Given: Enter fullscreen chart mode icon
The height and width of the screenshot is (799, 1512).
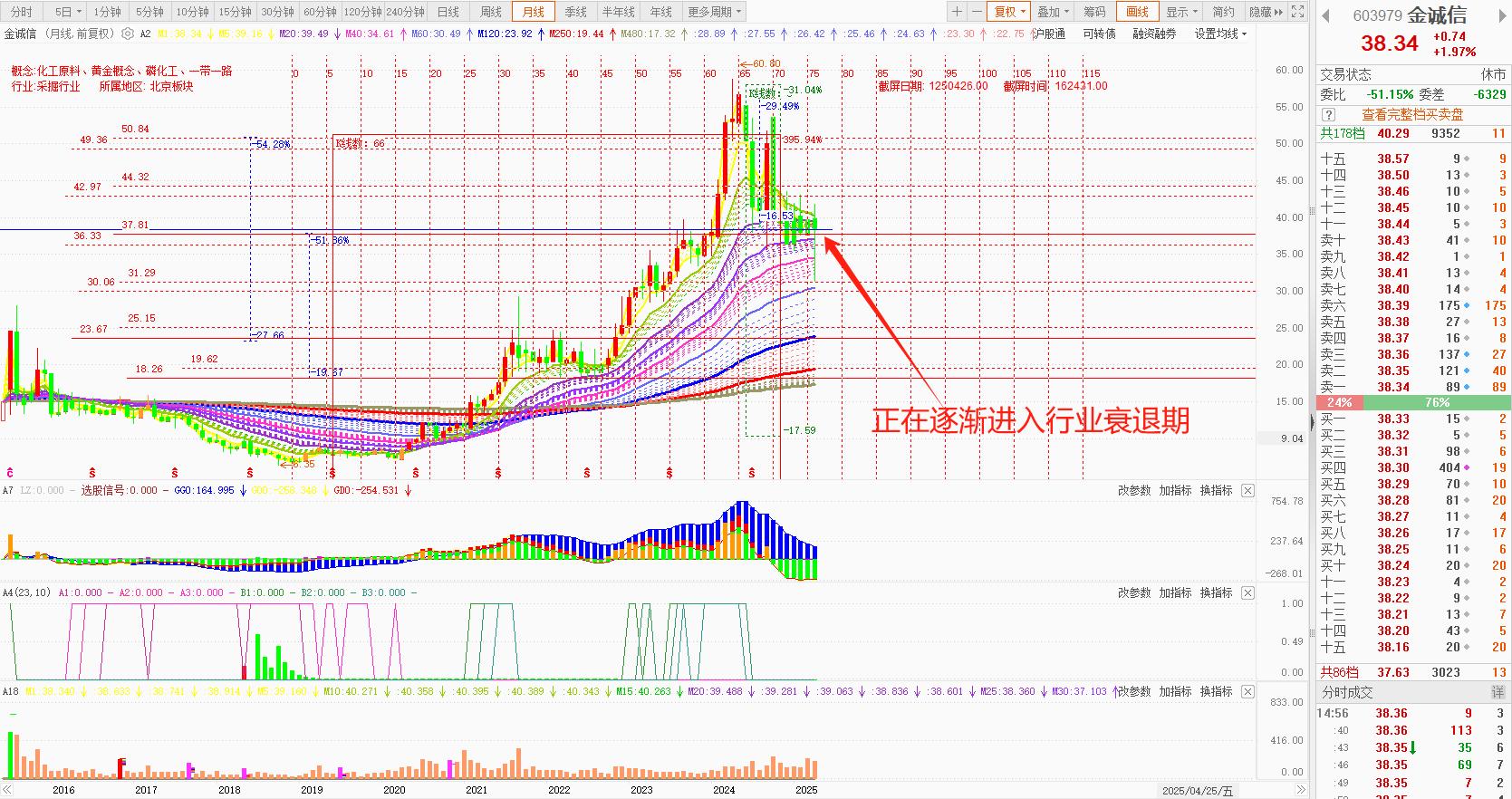Looking at the screenshot, I should point(1297,12).
